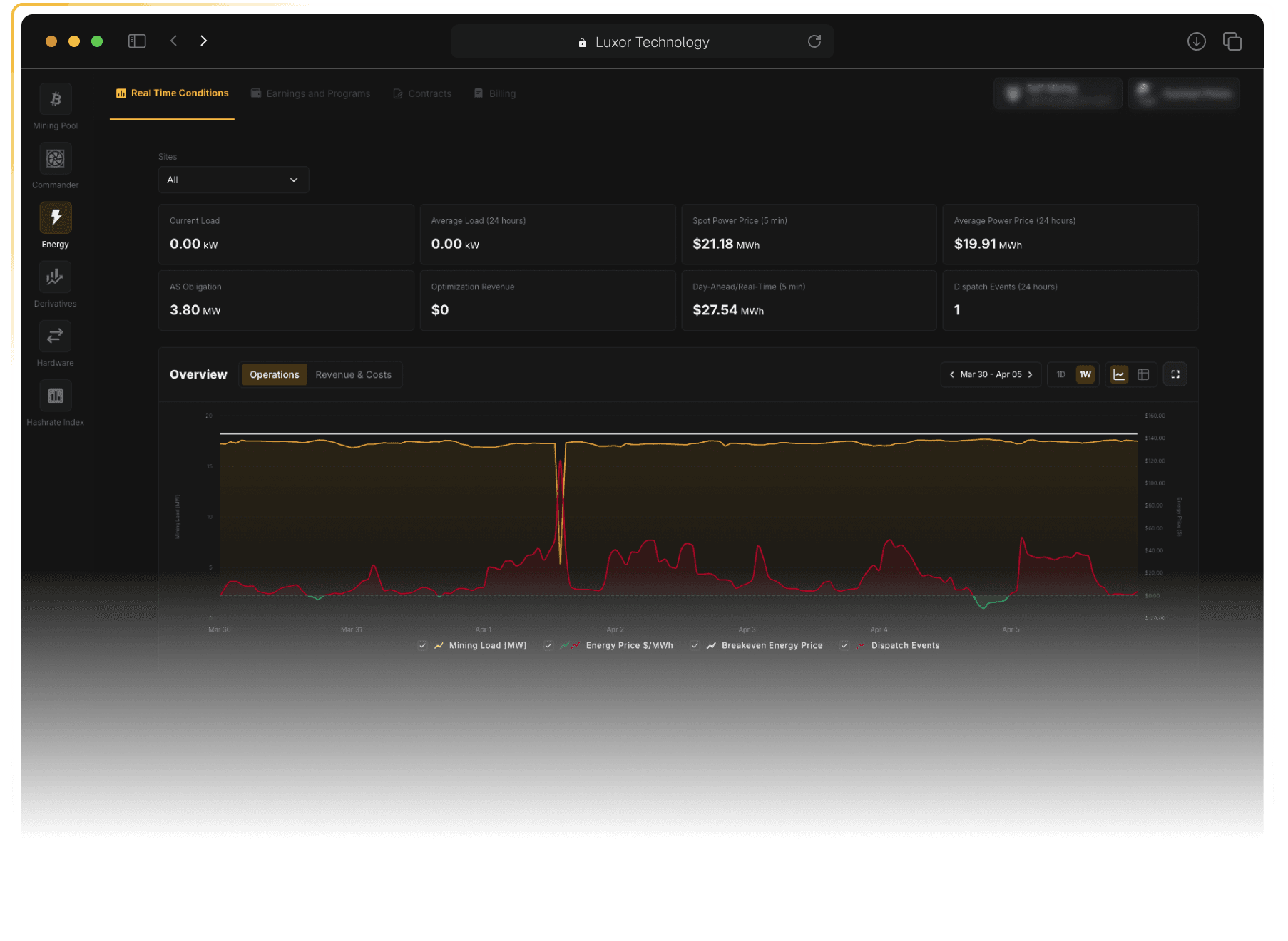The image size is (1288, 941).
Task: Click the Luxor Technology address bar
Action: click(x=643, y=41)
